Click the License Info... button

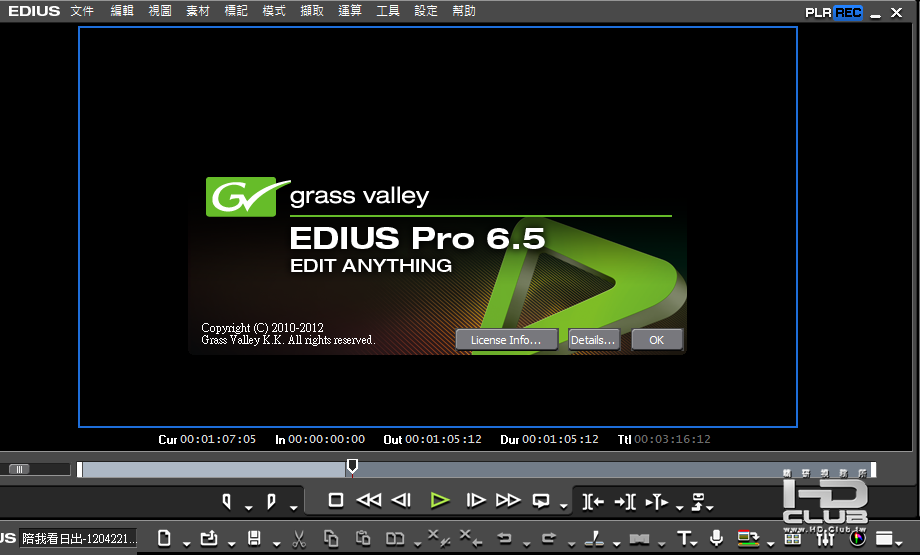tap(506, 340)
